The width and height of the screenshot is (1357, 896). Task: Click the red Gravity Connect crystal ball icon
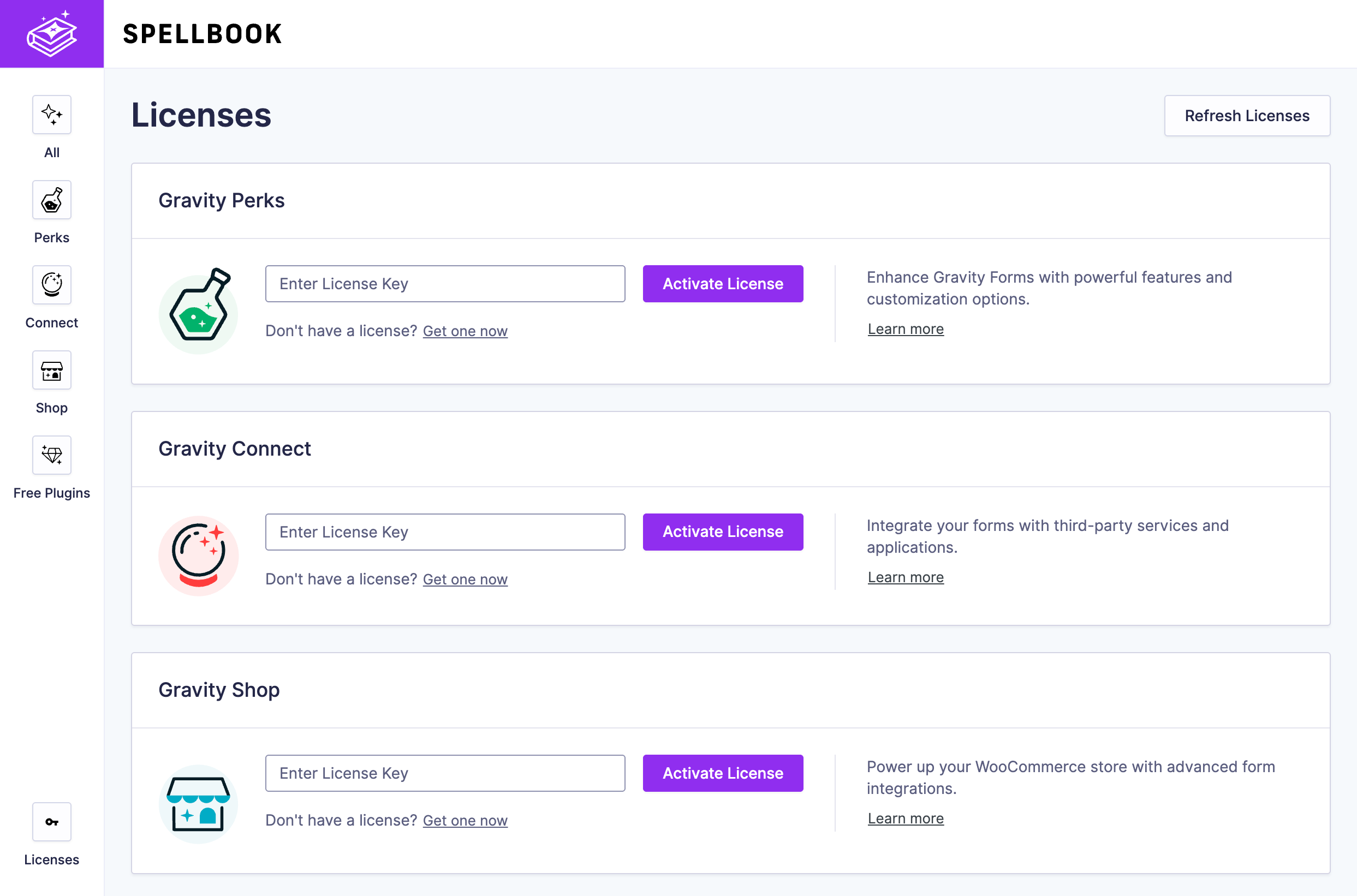tap(198, 555)
